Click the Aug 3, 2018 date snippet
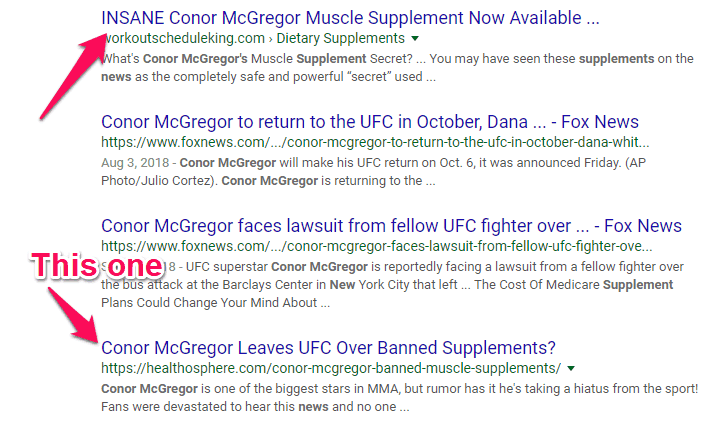The height and width of the screenshot is (431, 719). [x=135, y=163]
